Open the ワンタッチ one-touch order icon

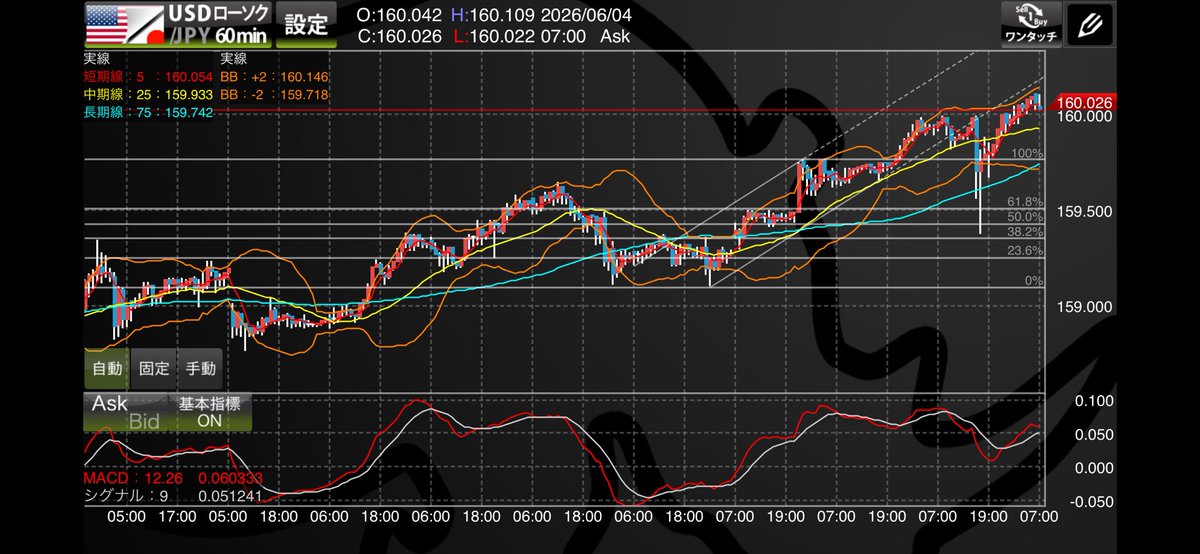click(x=1031, y=24)
